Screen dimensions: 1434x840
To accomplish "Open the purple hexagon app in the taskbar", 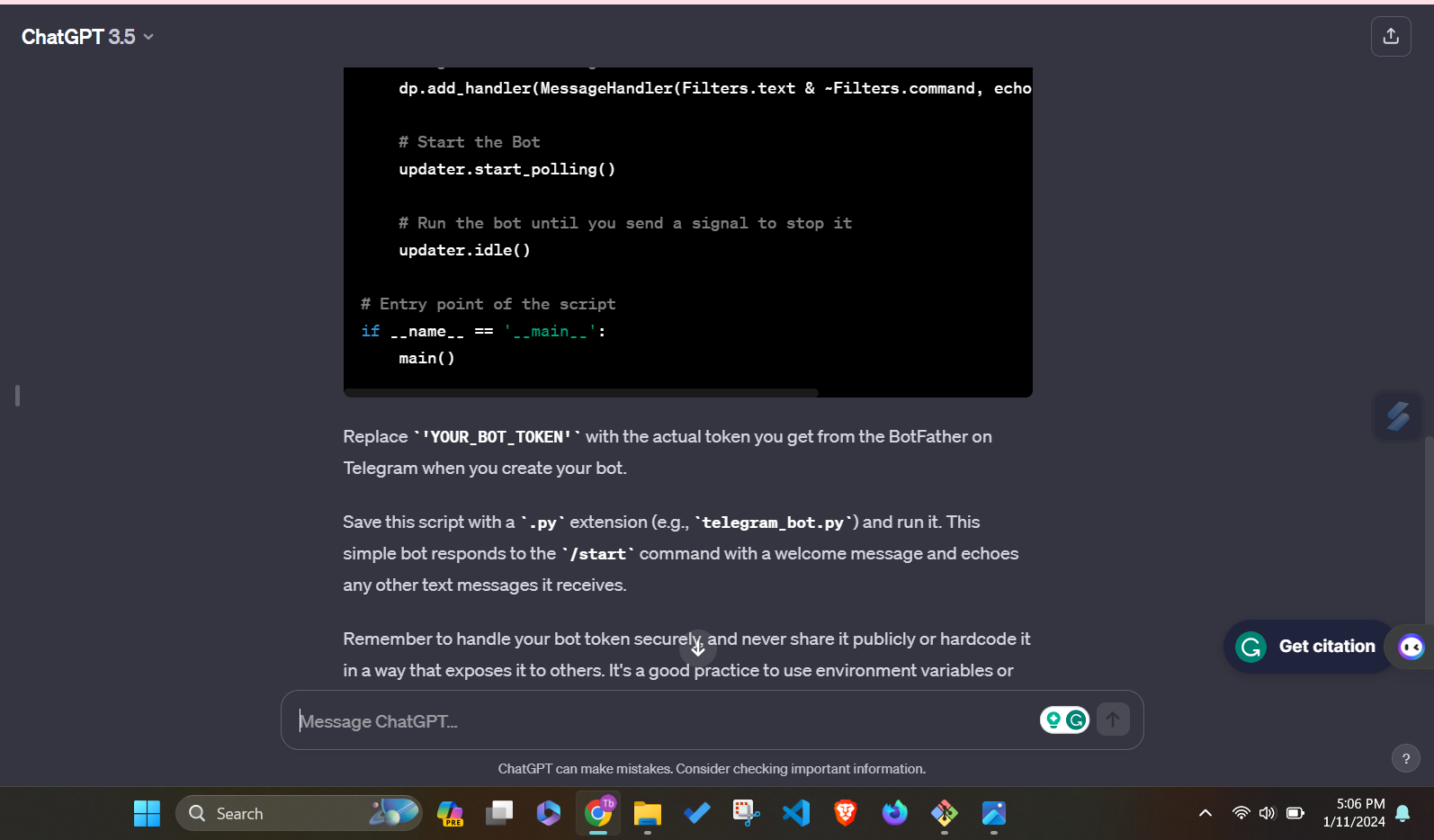I will [549, 814].
